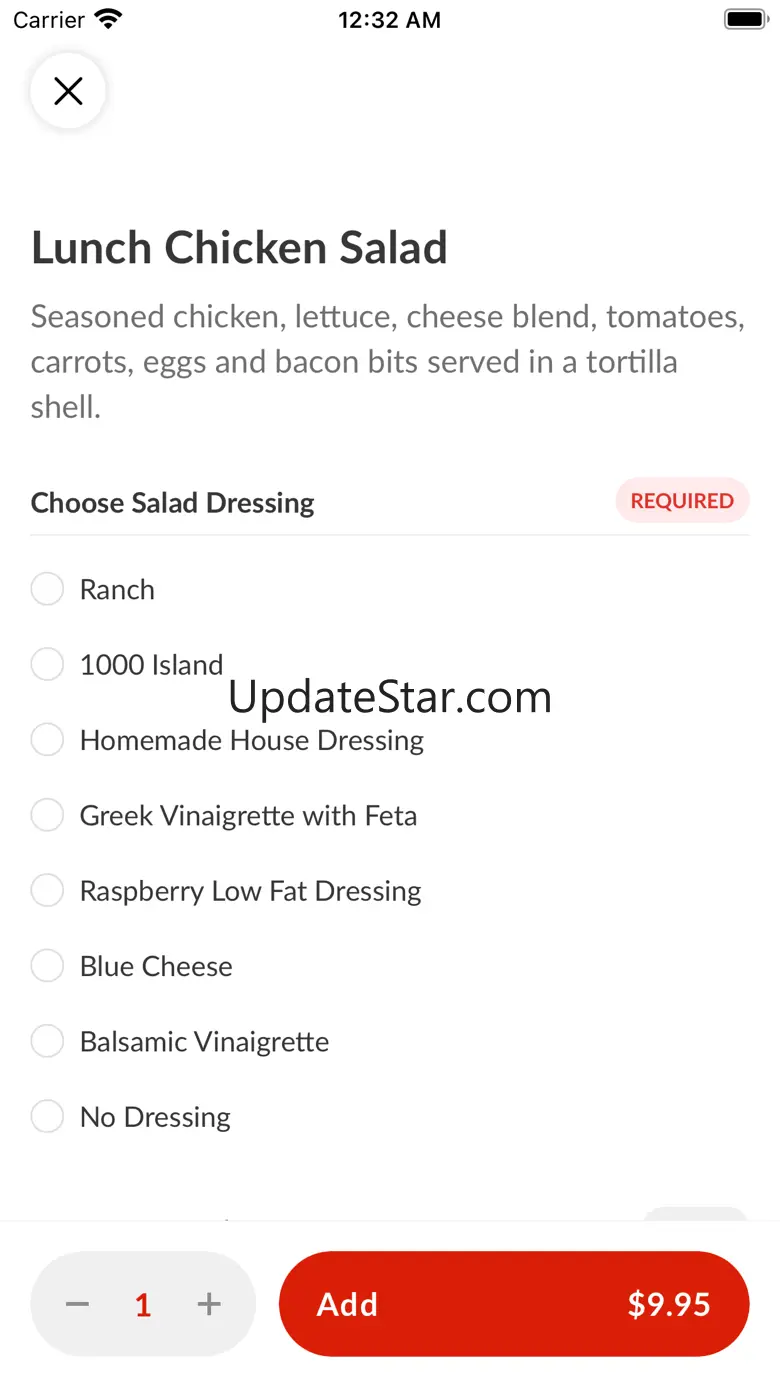The width and height of the screenshot is (780, 1387).
Task: Tap the Choose Salad Dressing header
Action: pyautogui.click(x=172, y=502)
